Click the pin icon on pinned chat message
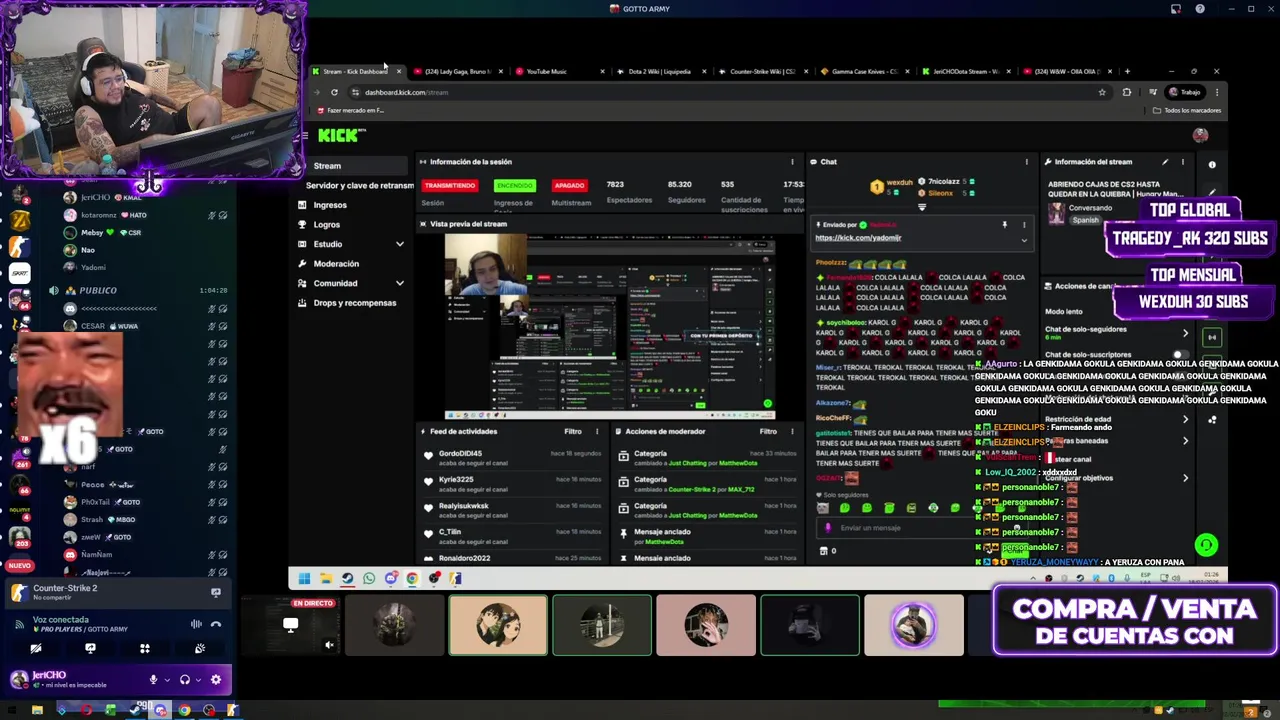Screen dimensions: 1280x720 coord(1005,225)
